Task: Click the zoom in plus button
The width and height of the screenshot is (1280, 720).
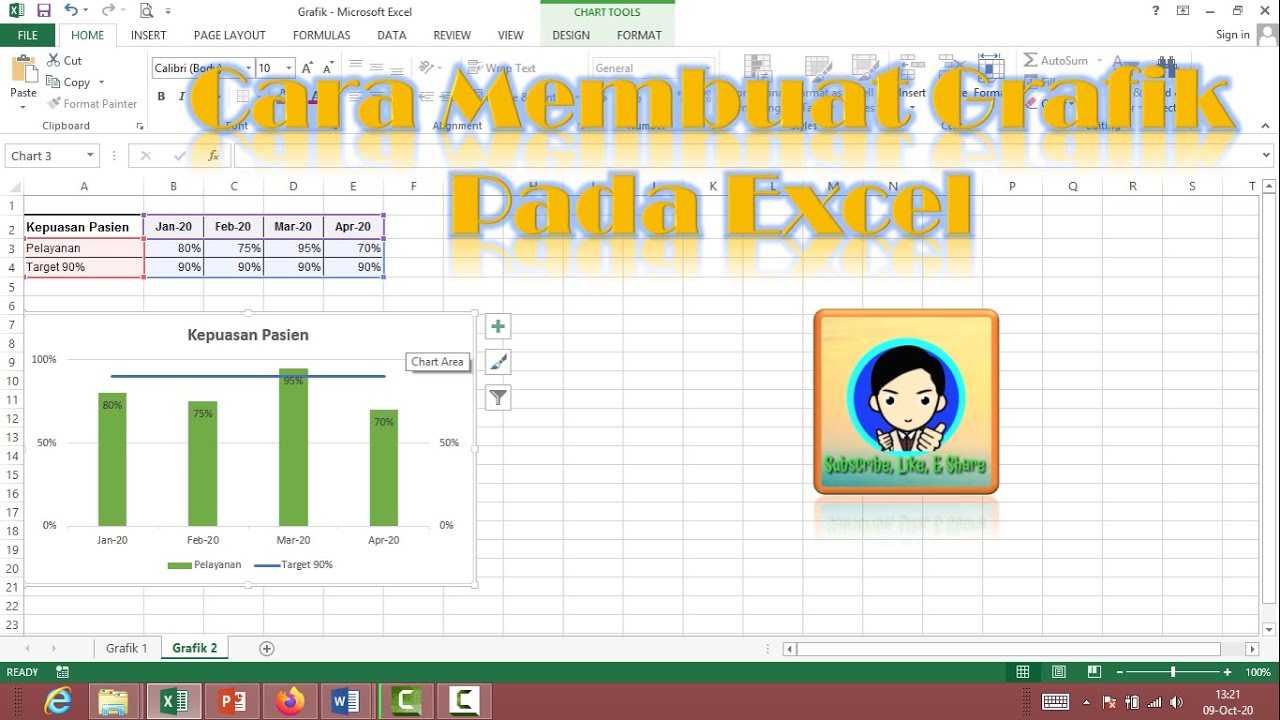Action: (x=1226, y=672)
